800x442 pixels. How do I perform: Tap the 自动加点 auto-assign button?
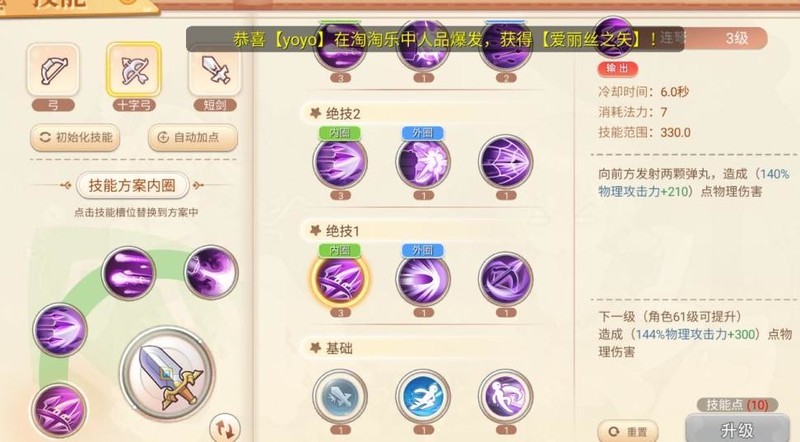(192, 137)
